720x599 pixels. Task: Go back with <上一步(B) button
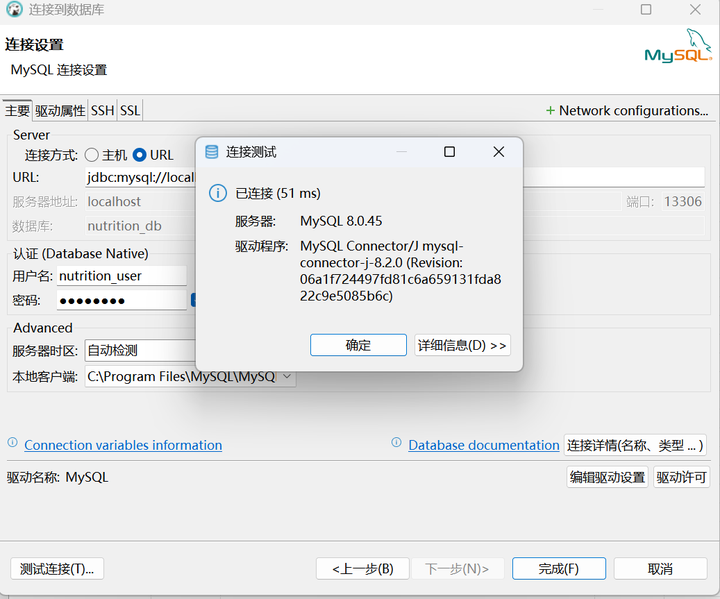[363, 569]
